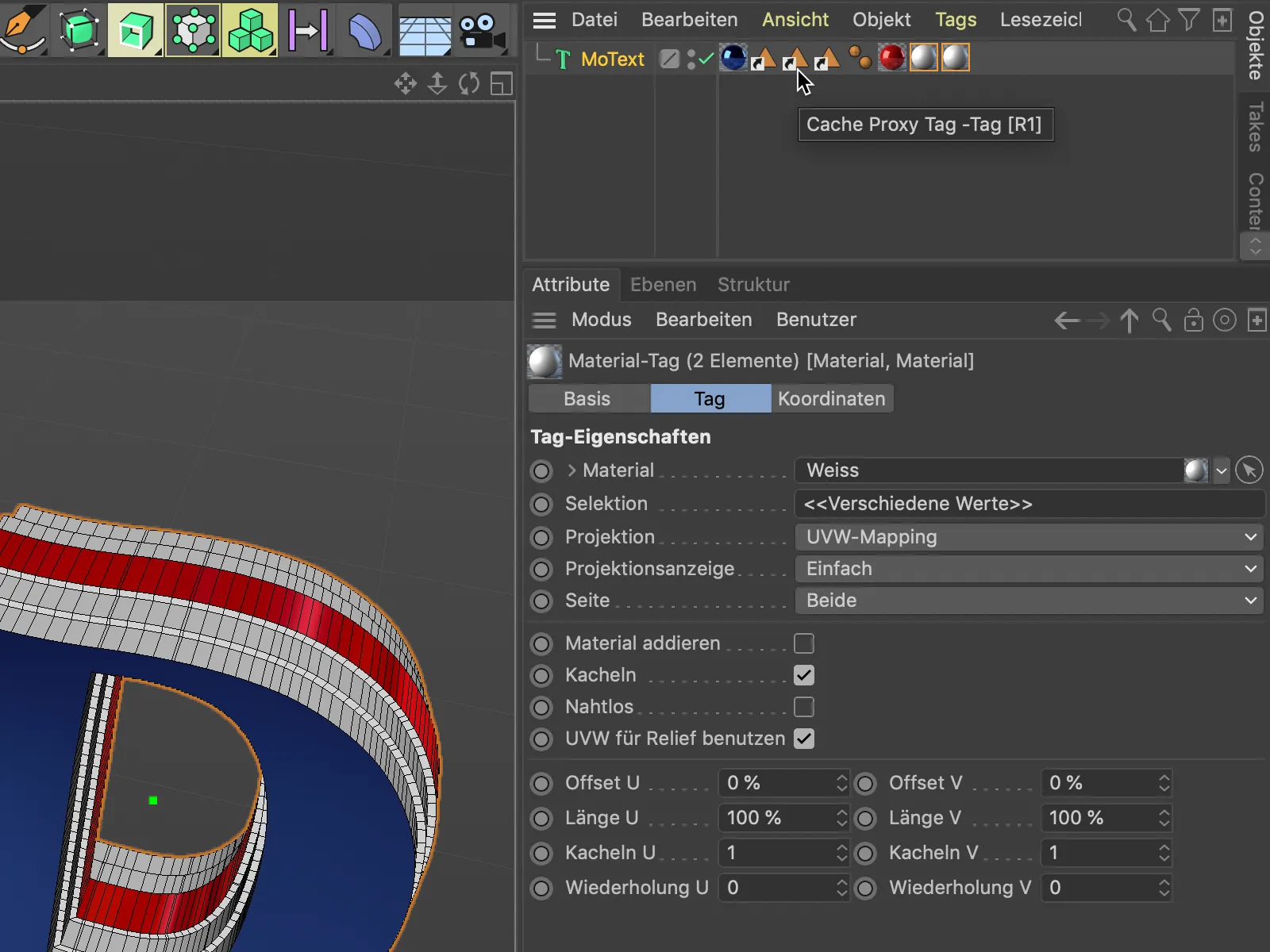Screen dimensions: 1270x952
Task: Open Material link dropdown arrow
Action: click(1222, 471)
